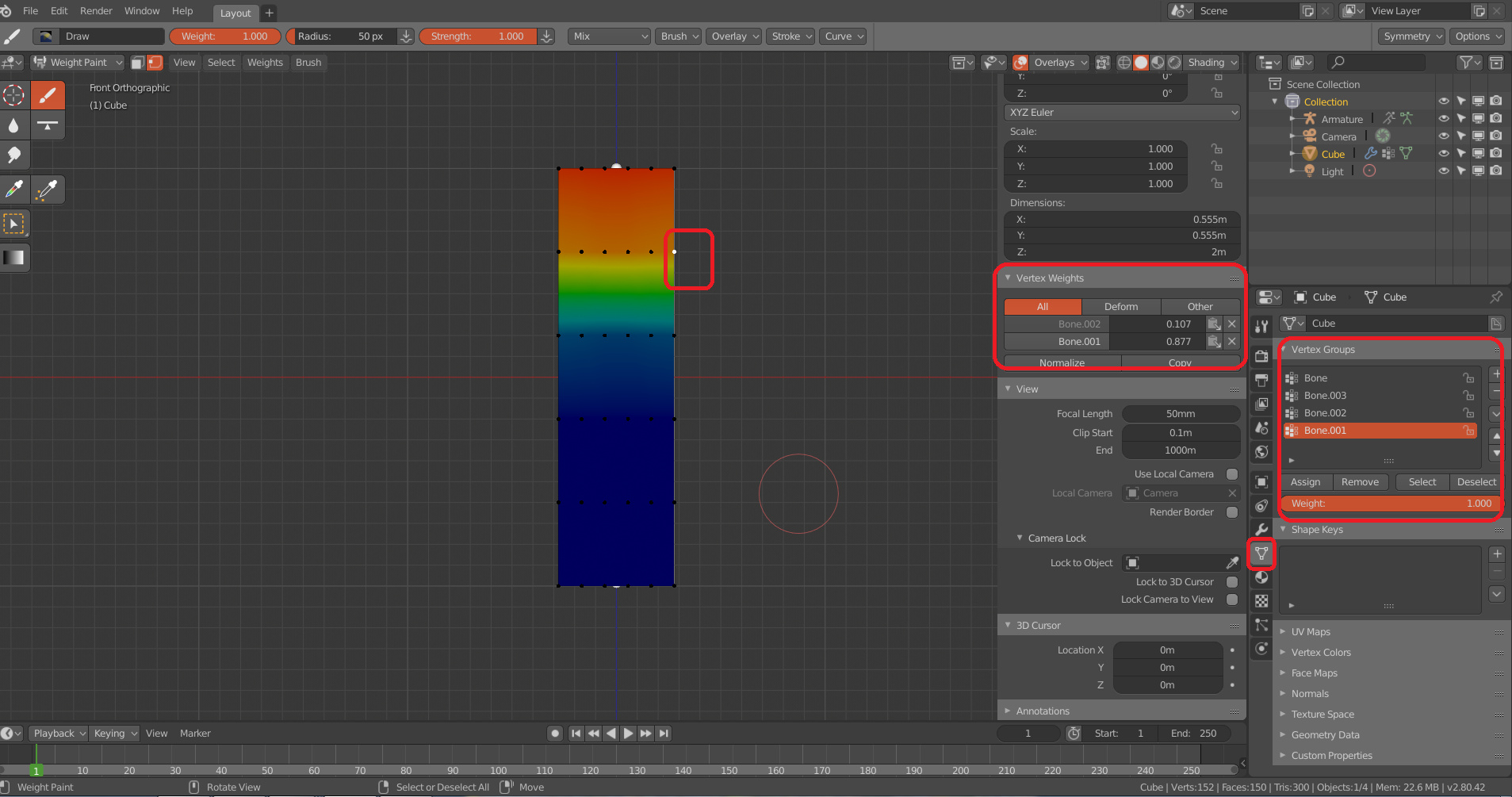Image resolution: width=1512 pixels, height=797 pixels.
Task: Hide the Armature in viewport
Action: (x=1444, y=119)
